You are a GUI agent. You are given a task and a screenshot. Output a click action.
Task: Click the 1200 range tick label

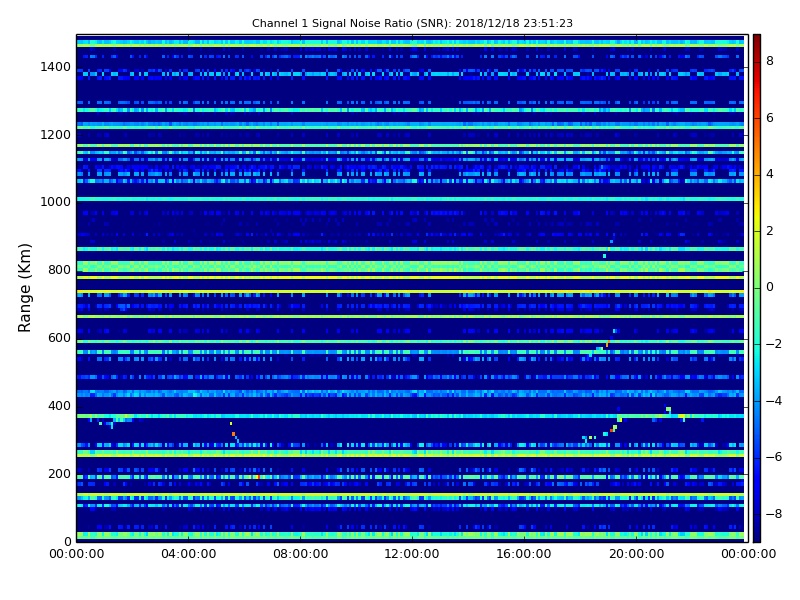click(x=56, y=135)
